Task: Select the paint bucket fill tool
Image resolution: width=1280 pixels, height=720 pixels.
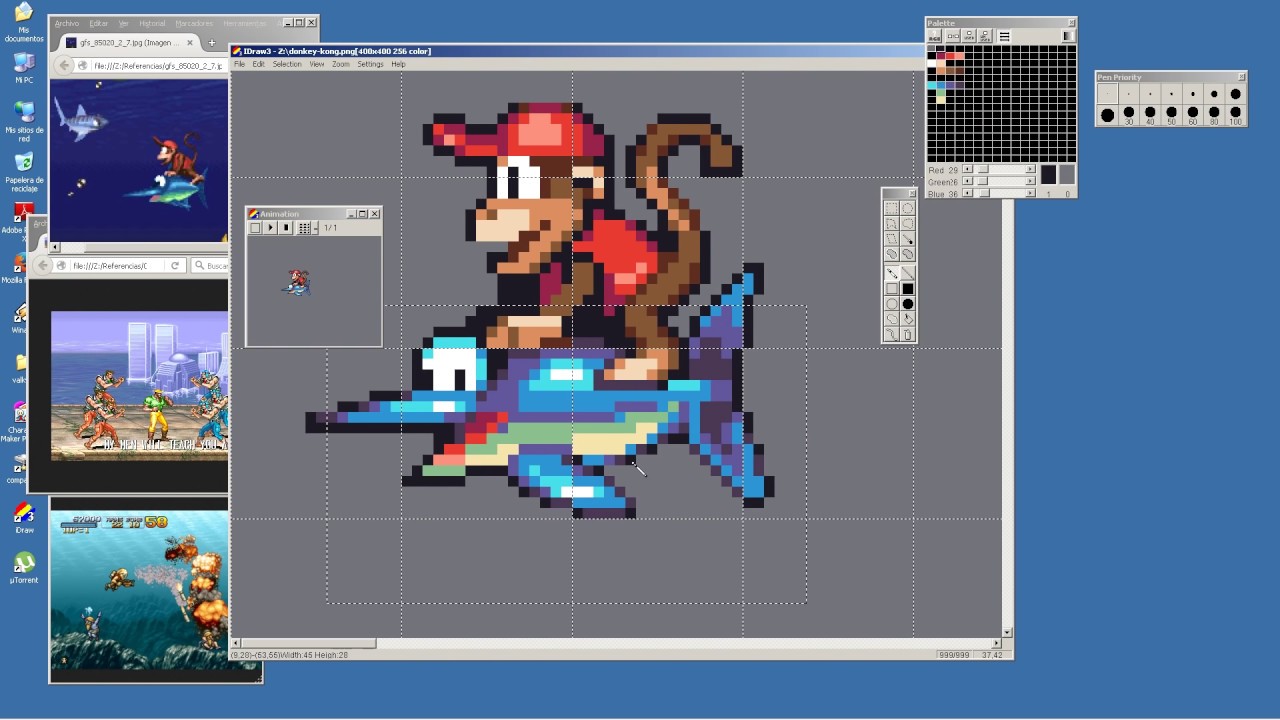Action: (x=908, y=318)
